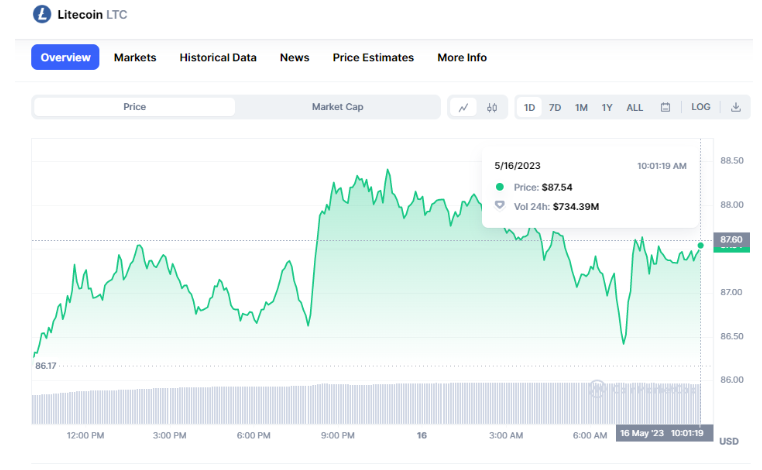Click the 3:00 AM axis label
The width and height of the screenshot is (762, 470).
click(x=505, y=435)
